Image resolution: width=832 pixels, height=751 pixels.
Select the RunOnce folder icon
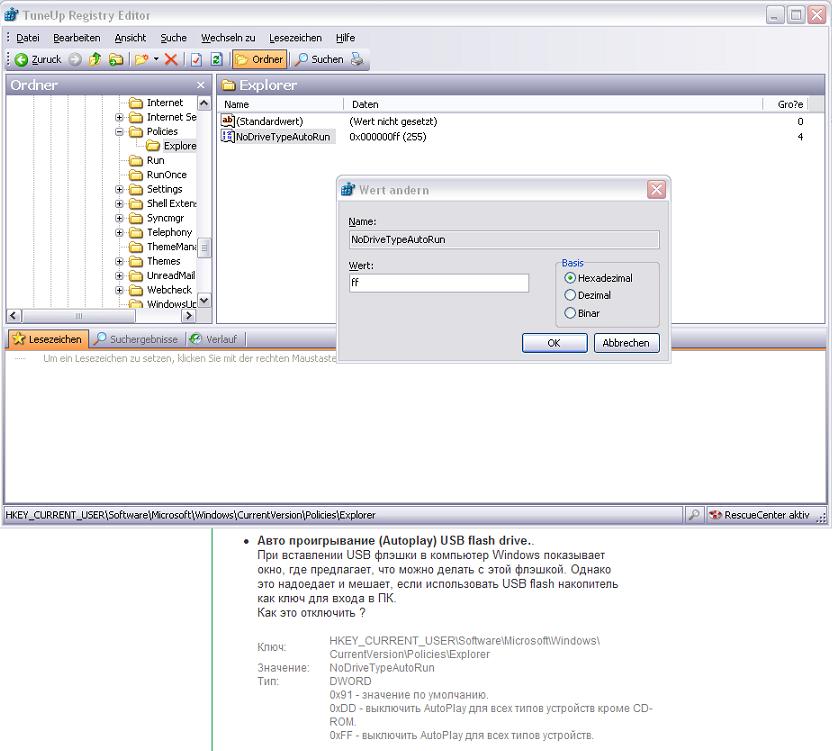coord(136,175)
